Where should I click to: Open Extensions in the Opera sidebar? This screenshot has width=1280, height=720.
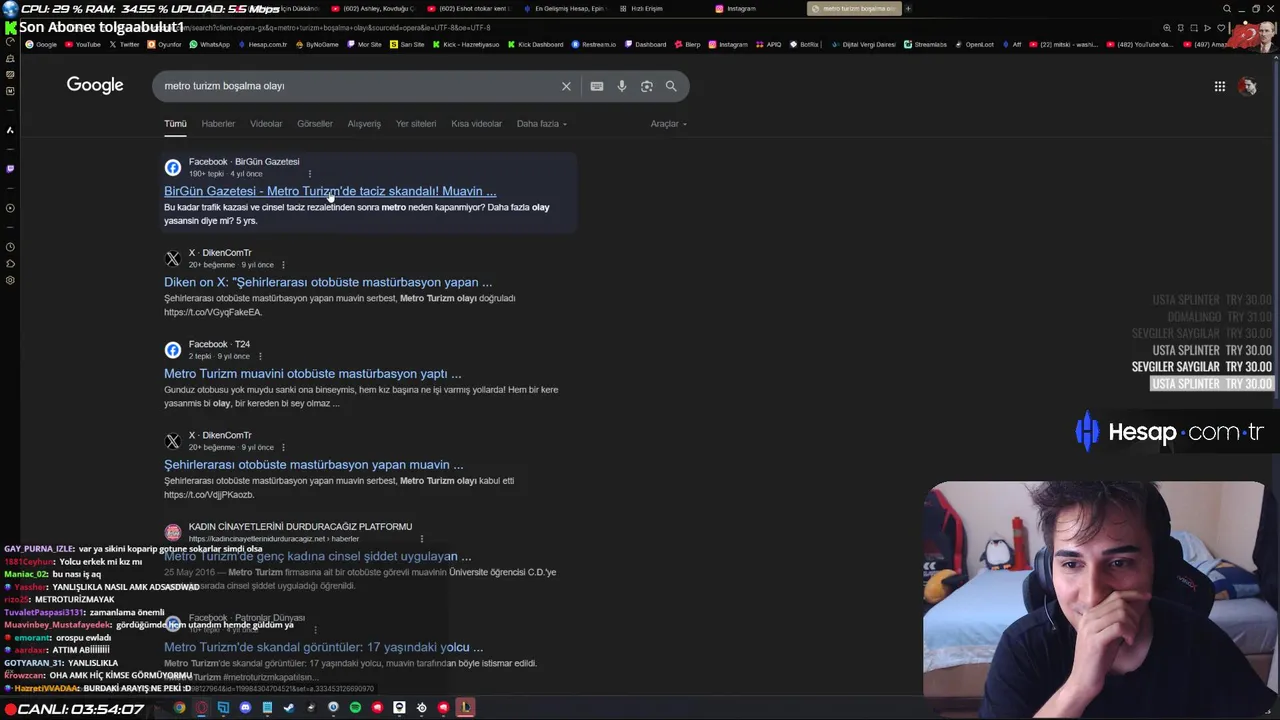tap(10, 264)
